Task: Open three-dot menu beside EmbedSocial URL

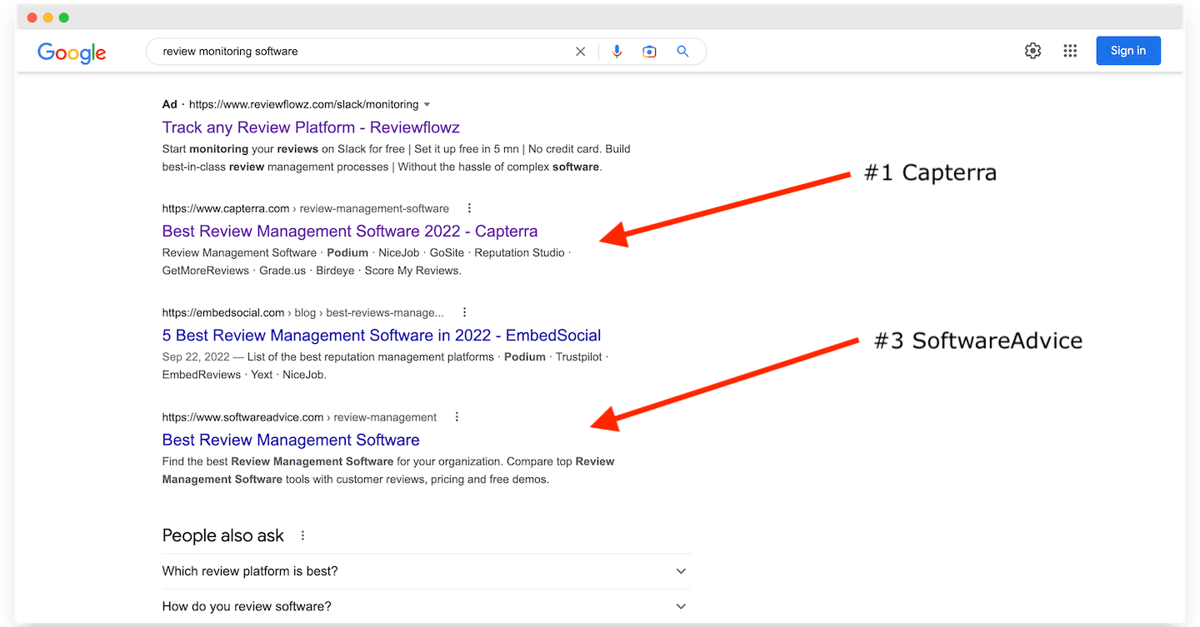Action: 464,312
